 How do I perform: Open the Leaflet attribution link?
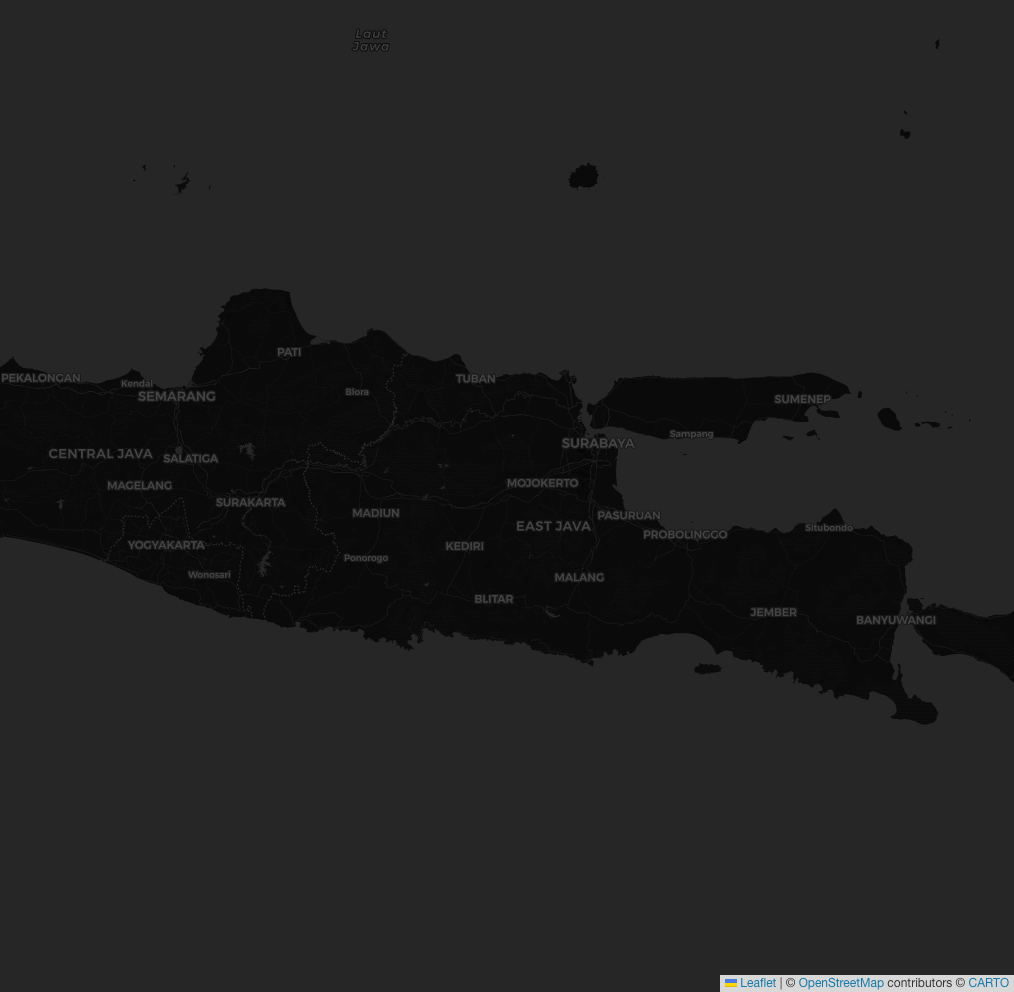pyautogui.click(x=758, y=983)
